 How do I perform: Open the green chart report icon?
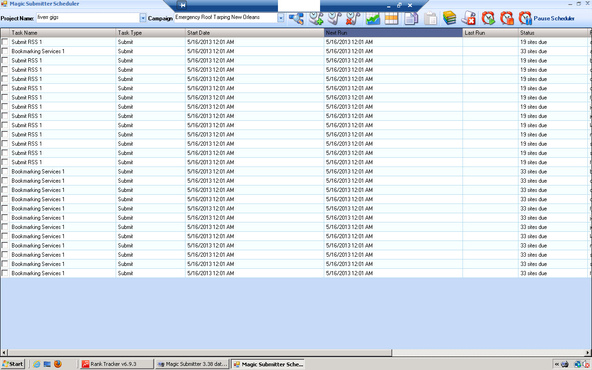[x=373, y=18]
